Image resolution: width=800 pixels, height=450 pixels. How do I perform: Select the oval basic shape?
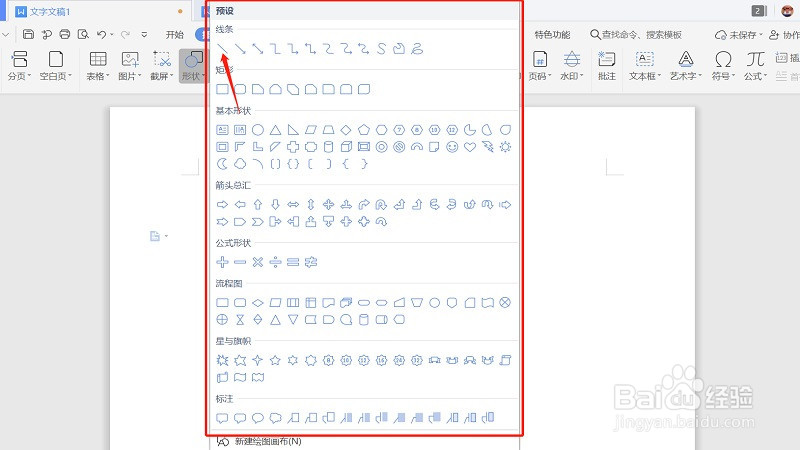tap(258, 130)
